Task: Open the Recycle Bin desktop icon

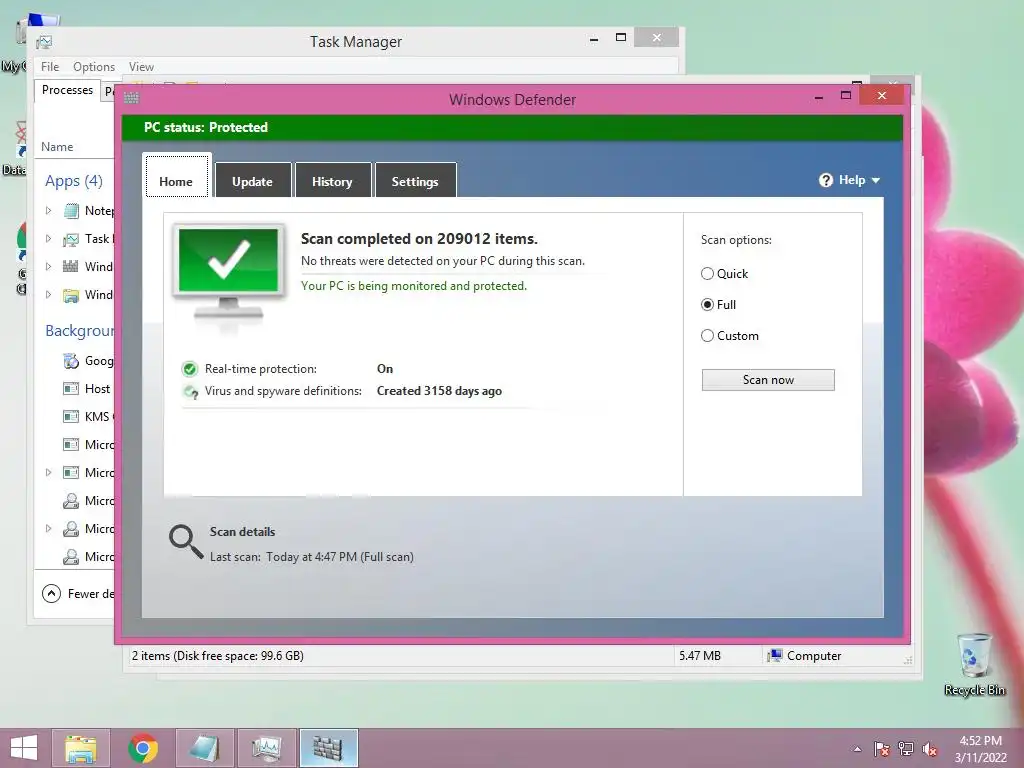Action: 974,664
